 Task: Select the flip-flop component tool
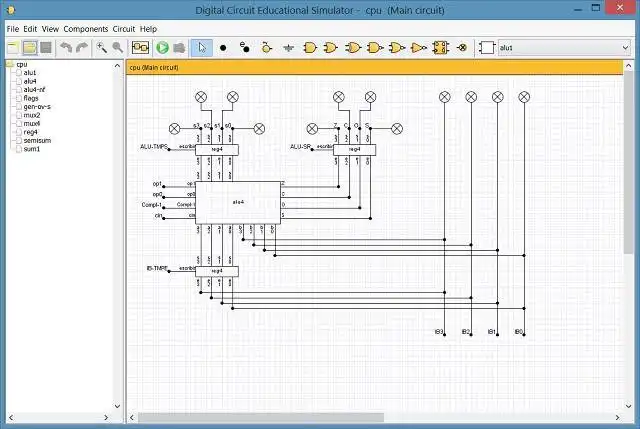coord(440,48)
